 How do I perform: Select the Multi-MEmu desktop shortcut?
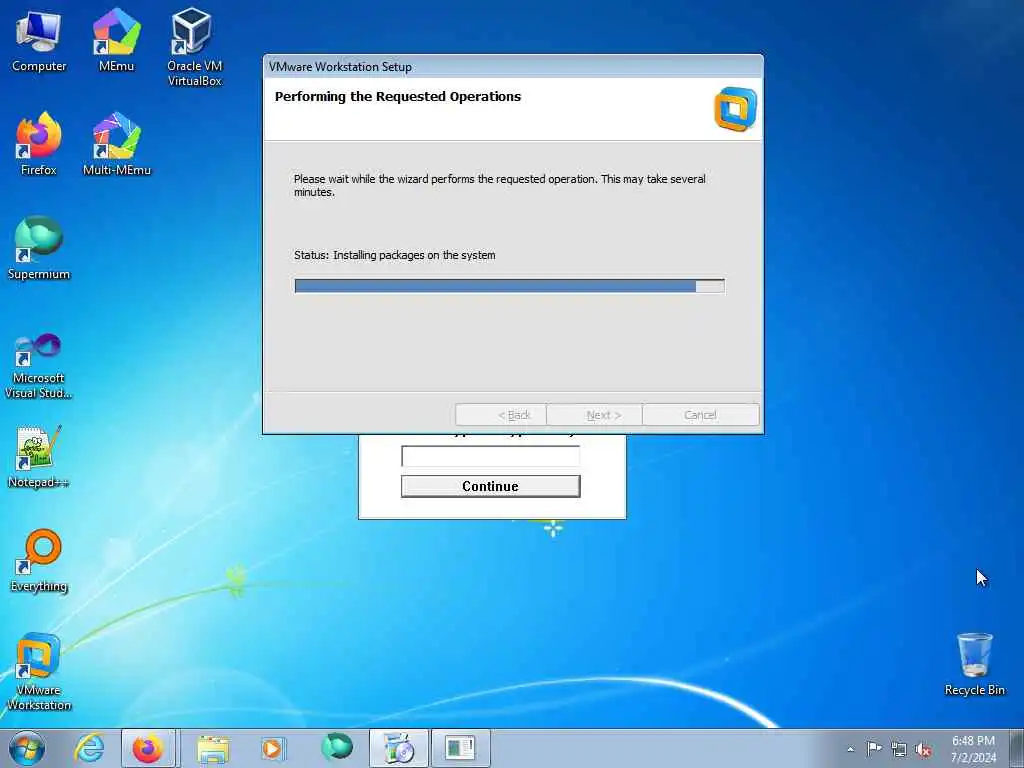(117, 144)
